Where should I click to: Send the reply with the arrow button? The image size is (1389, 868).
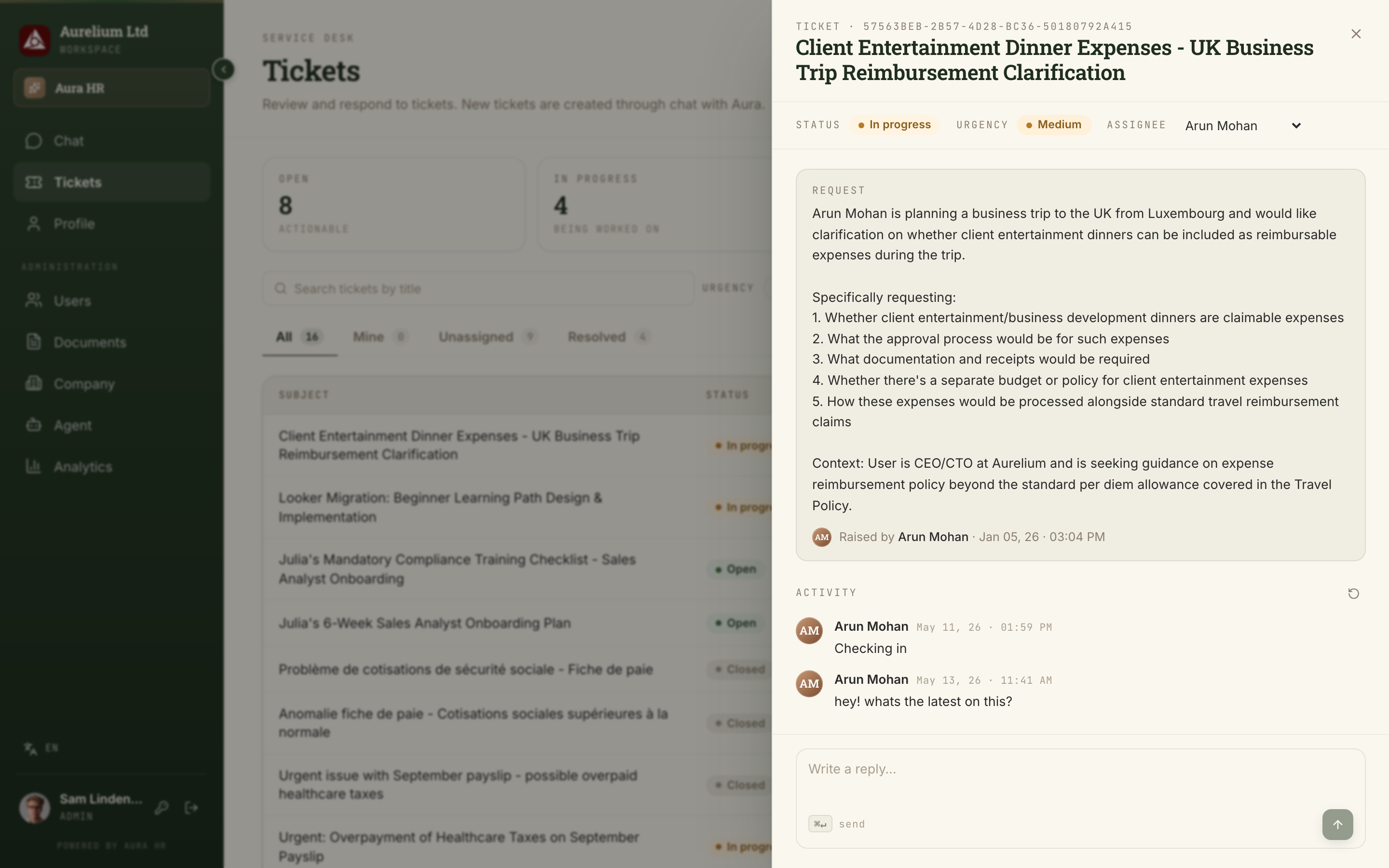click(x=1337, y=825)
